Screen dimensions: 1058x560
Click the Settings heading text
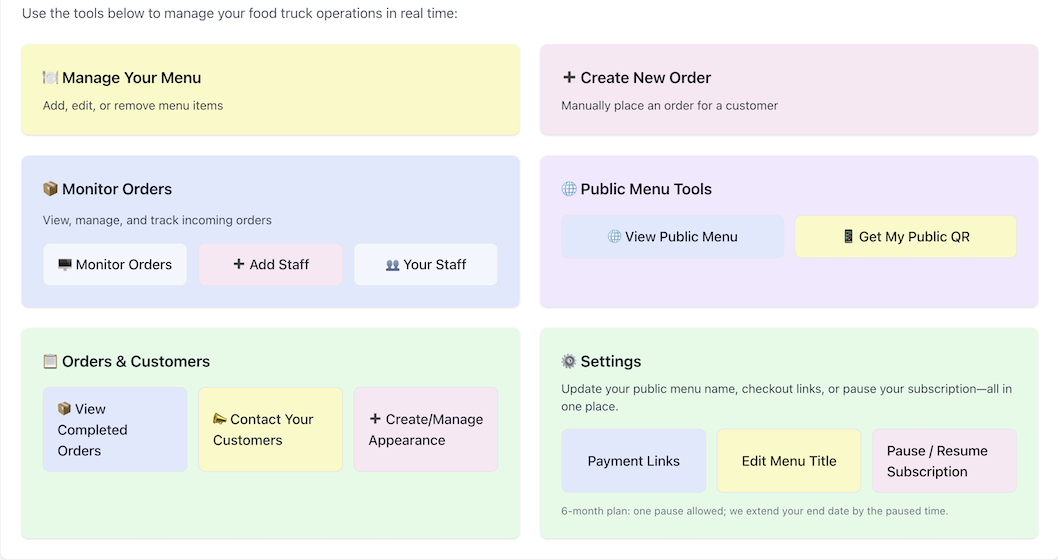[611, 361]
